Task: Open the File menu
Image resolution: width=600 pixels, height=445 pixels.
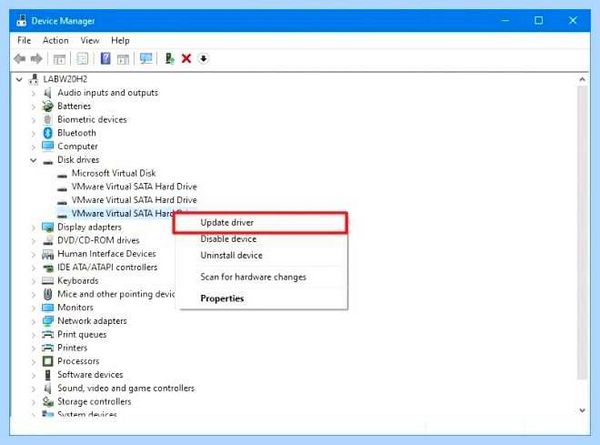Action: [24, 40]
